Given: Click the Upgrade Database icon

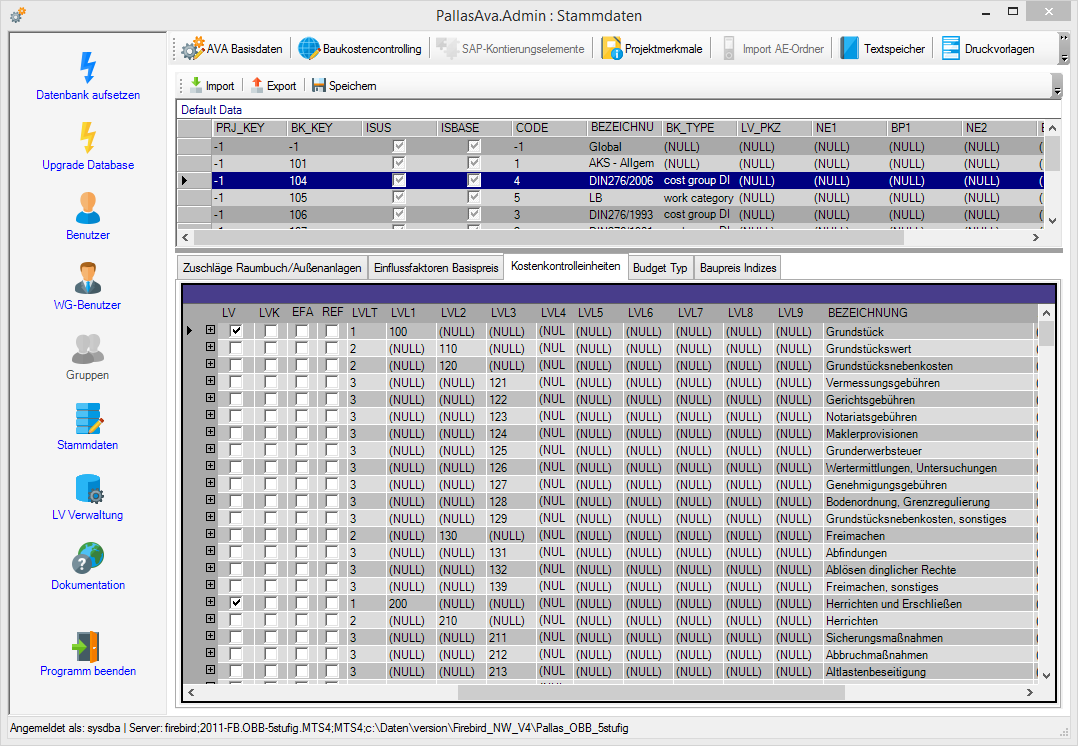Looking at the screenshot, I should [x=87, y=138].
